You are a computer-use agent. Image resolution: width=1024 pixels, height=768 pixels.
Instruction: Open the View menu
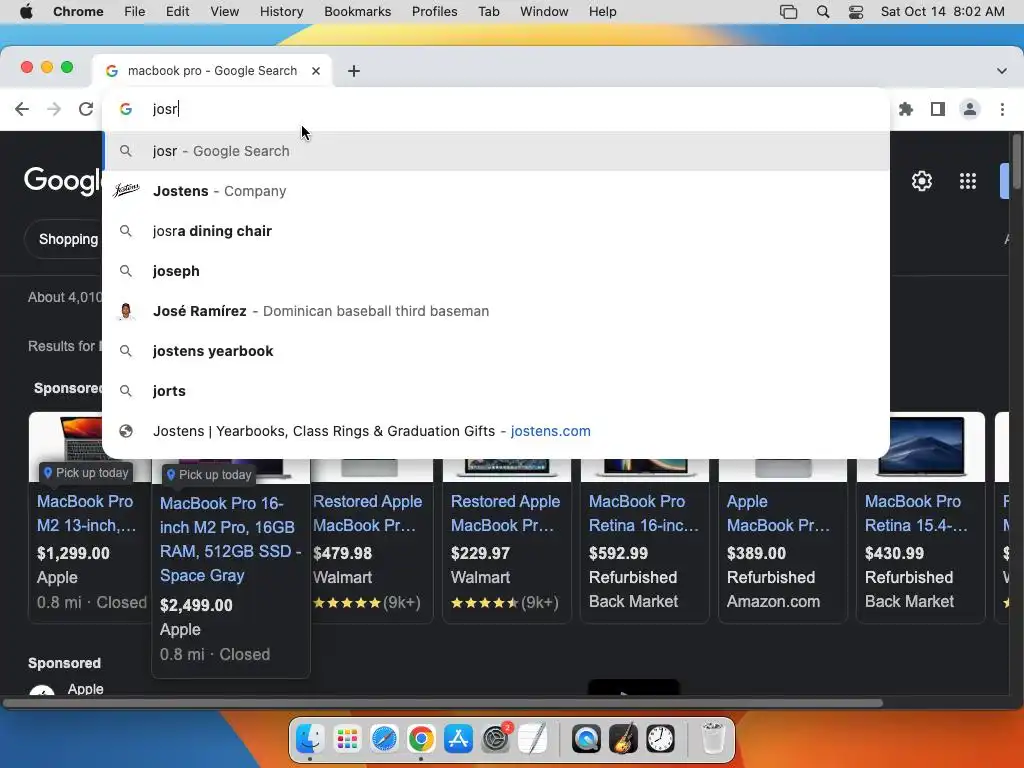click(x=225, y=12)
